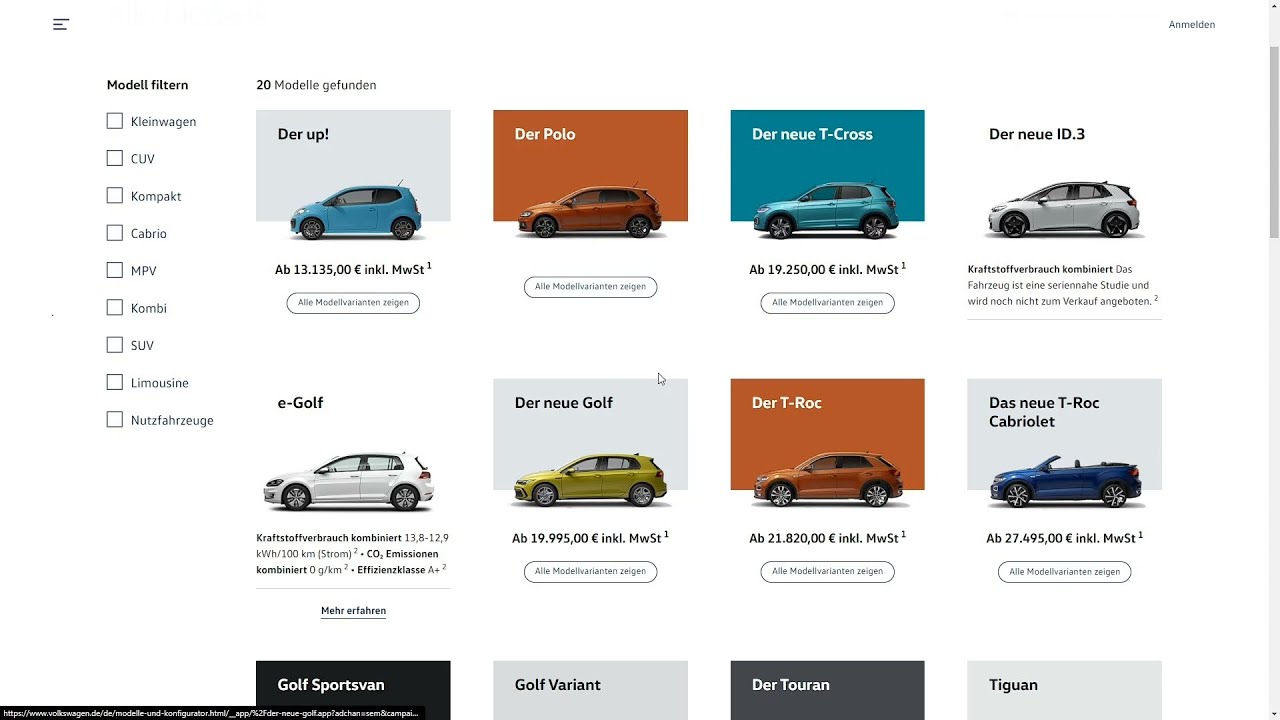The width and height of the screenshot is (1280, 720).
Task: Click the Der neue ID.3 title
Action: pos(1036,134)
